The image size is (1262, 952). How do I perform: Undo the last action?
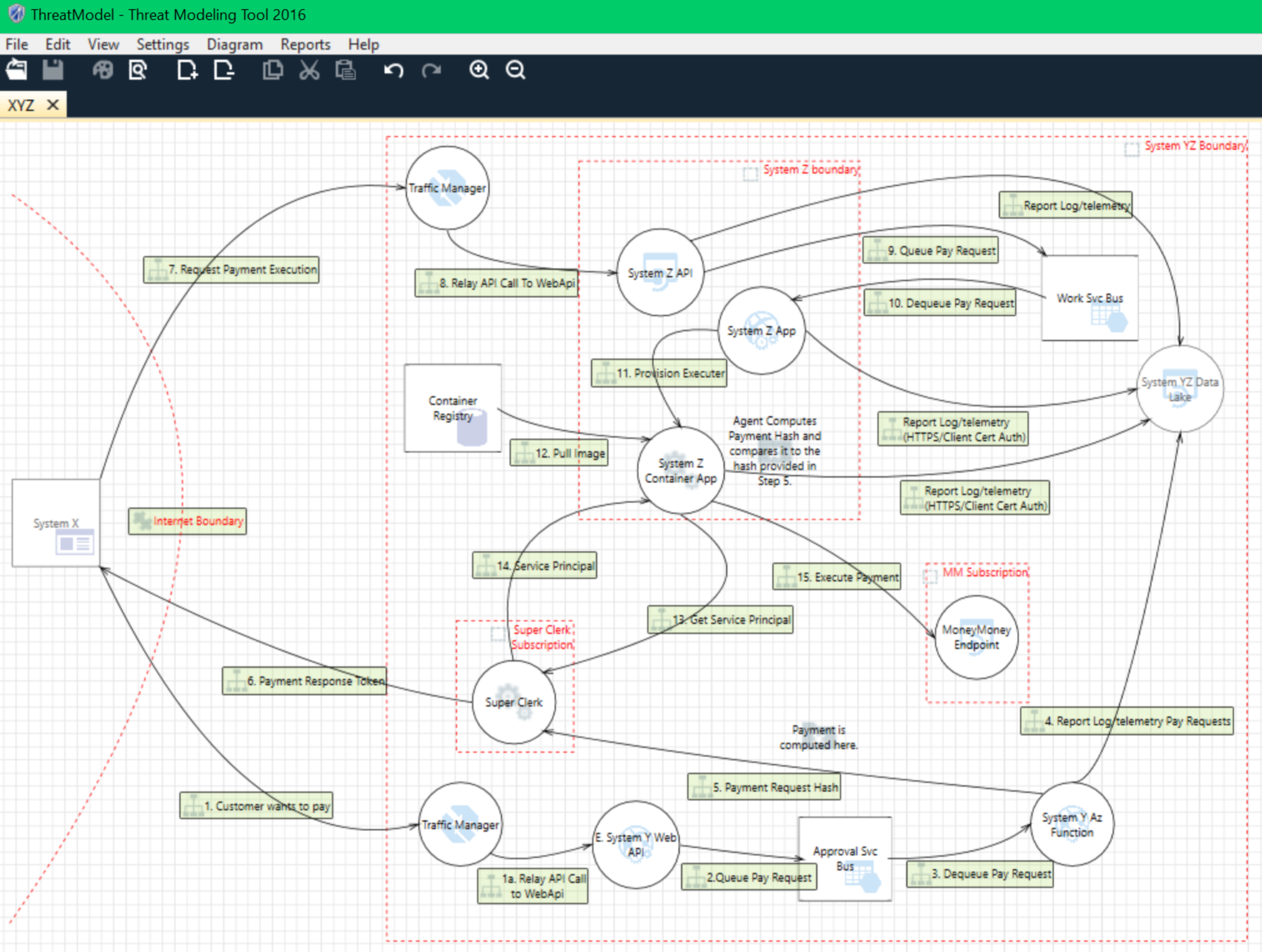point(394,70)
